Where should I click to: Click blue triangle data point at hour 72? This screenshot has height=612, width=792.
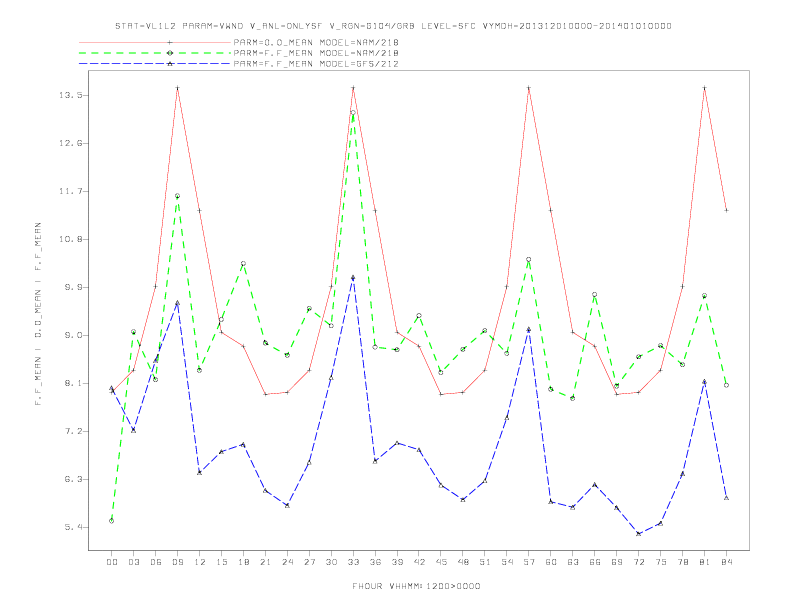click(638, 533)
